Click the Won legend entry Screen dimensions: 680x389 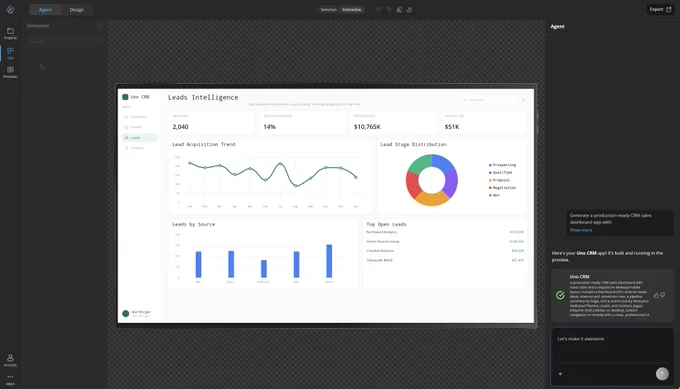point(494,196)
